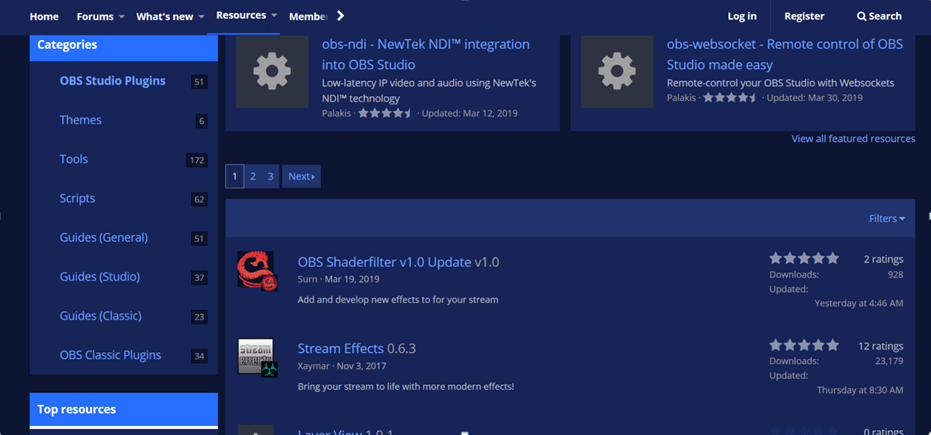Click the star rating for Stream Effects

click(804, 345)
